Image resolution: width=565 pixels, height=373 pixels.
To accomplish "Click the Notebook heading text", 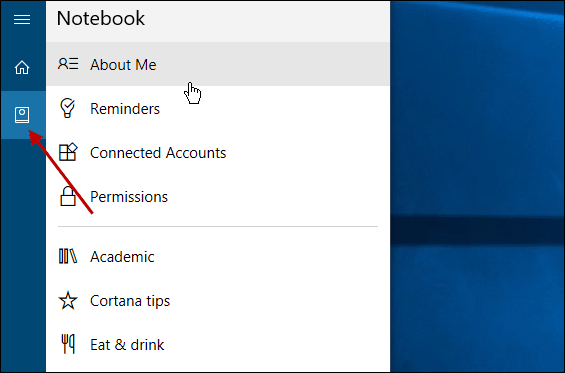I will pos(101,18).
